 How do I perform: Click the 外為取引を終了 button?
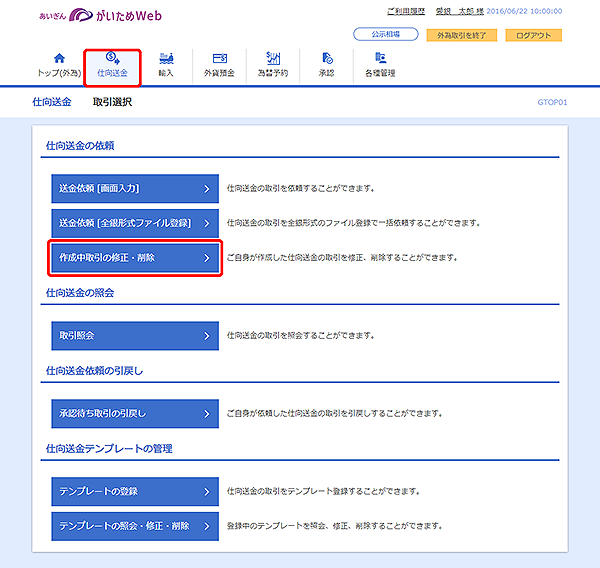click(461, 35)
